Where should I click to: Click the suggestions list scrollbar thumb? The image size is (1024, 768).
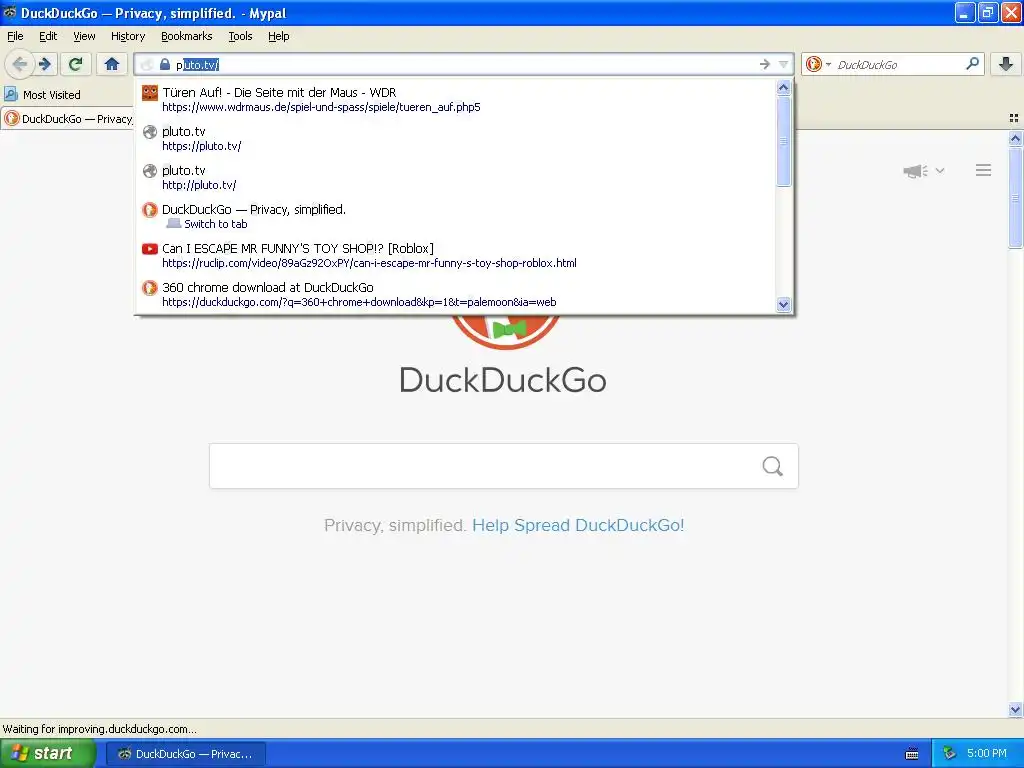[x=784, y=141]
